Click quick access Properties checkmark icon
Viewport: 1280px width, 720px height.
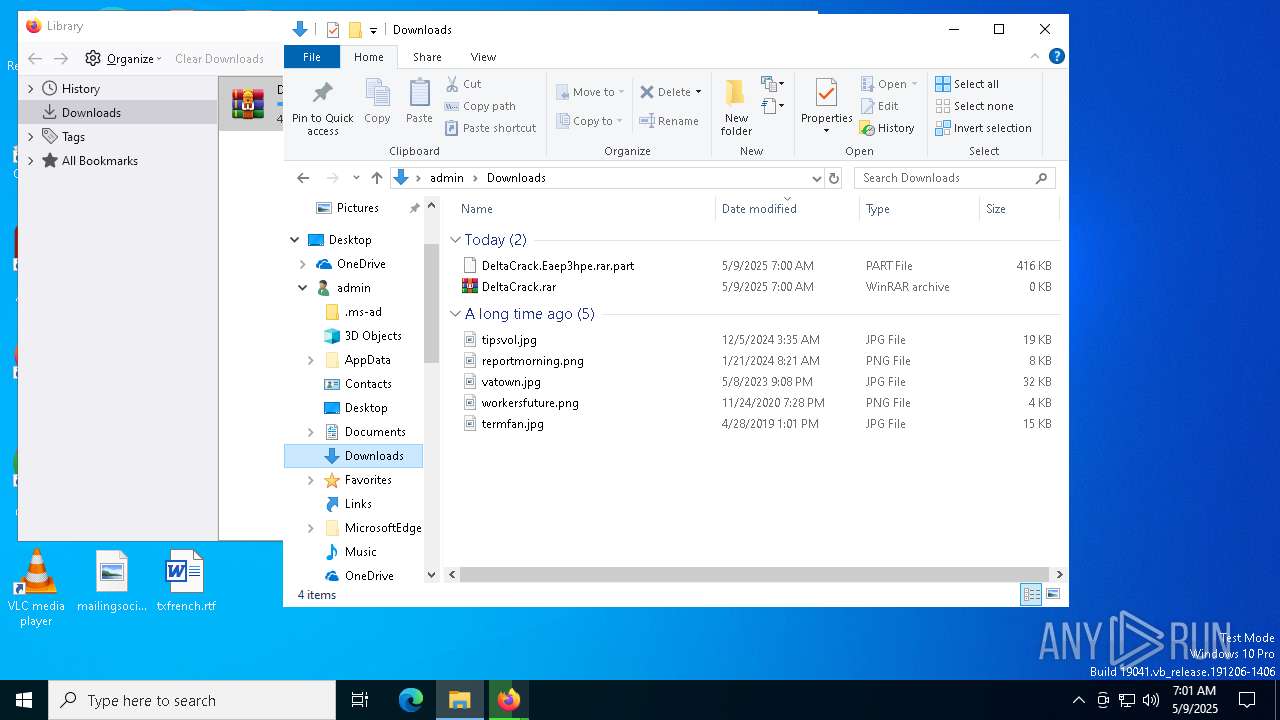tap(333, 30)
